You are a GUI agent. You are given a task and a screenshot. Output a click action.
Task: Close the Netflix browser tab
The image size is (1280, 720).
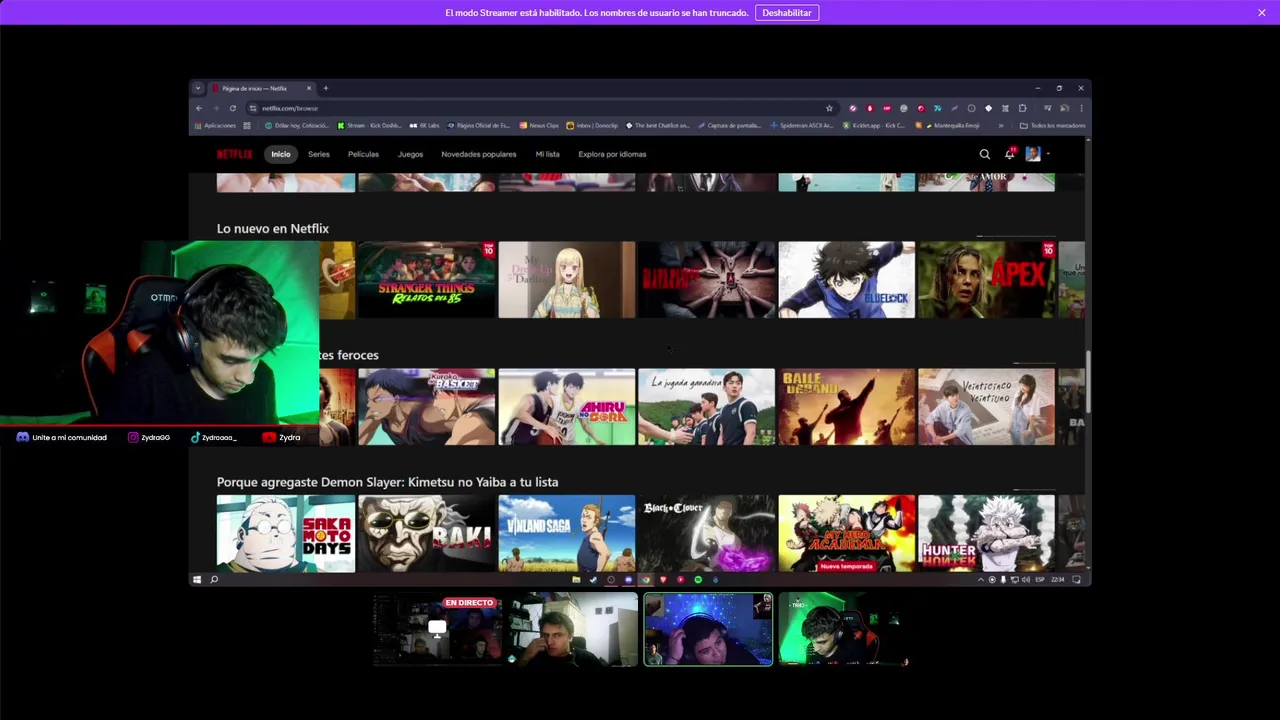point(309,88)
